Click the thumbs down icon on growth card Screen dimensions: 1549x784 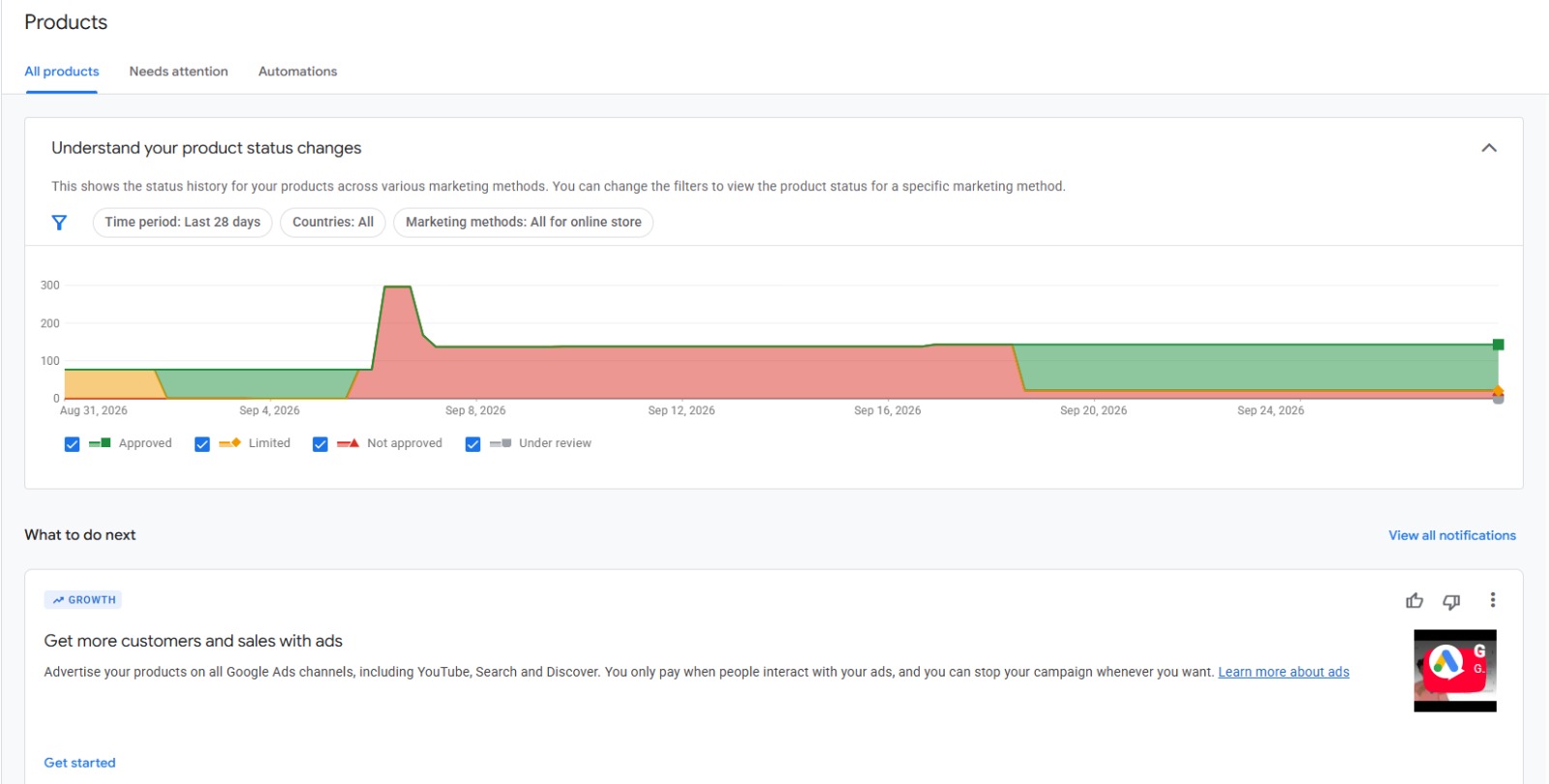click(x=1451, y=601)
